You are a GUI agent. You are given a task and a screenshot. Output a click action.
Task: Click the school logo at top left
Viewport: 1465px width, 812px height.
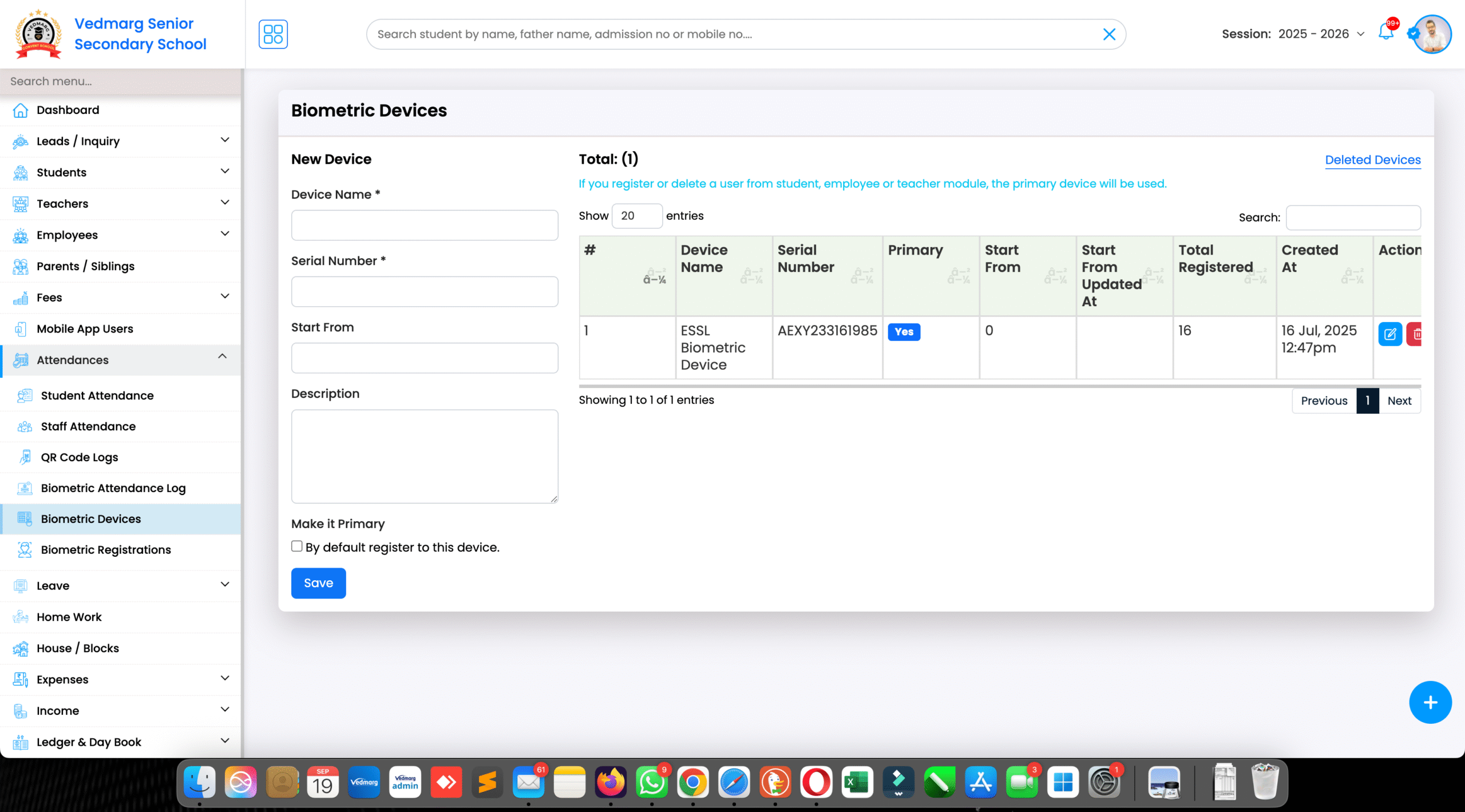pyautogui.click(x=38, y=34)
